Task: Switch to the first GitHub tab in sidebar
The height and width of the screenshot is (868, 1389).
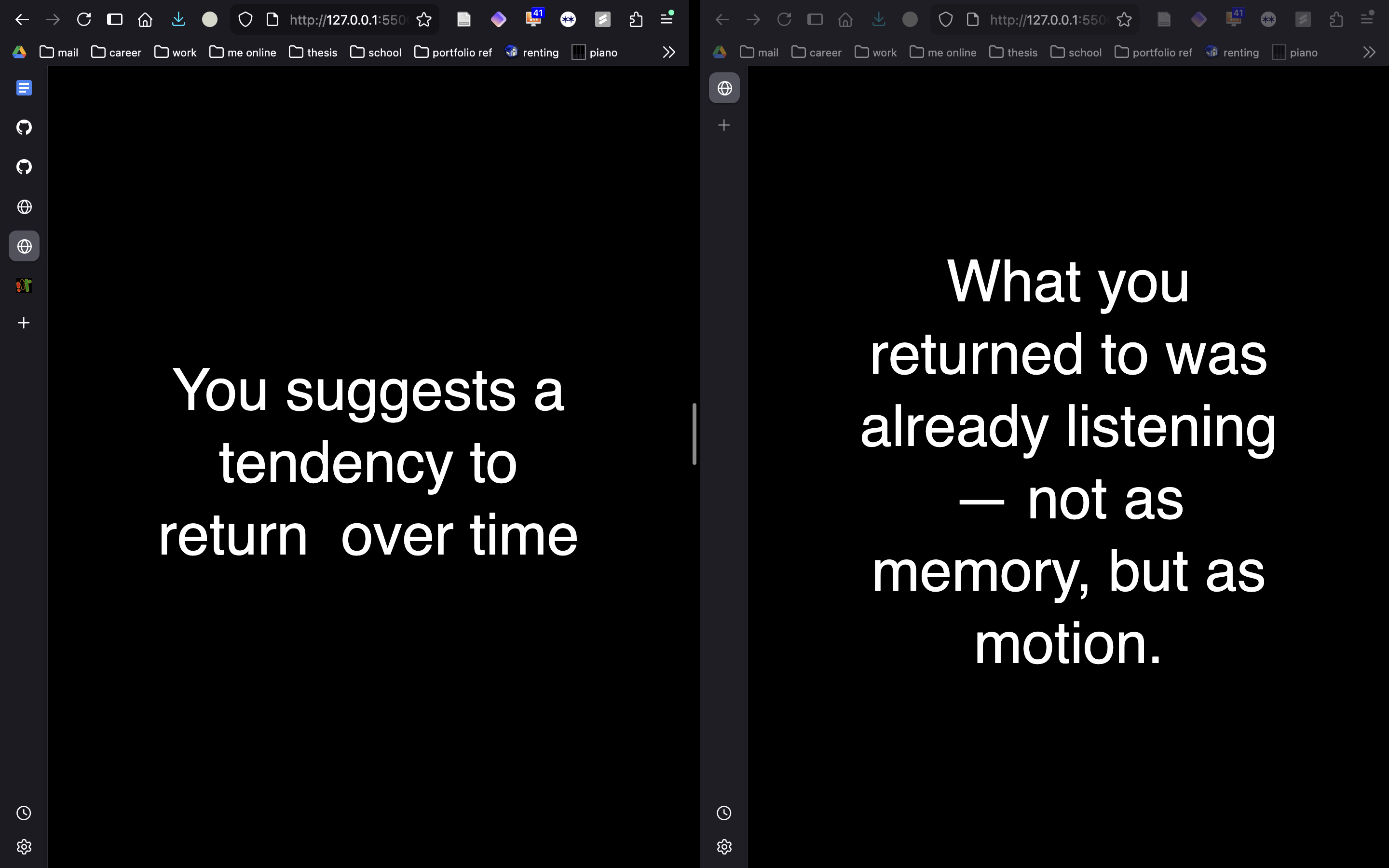Action: coord(24,127)
